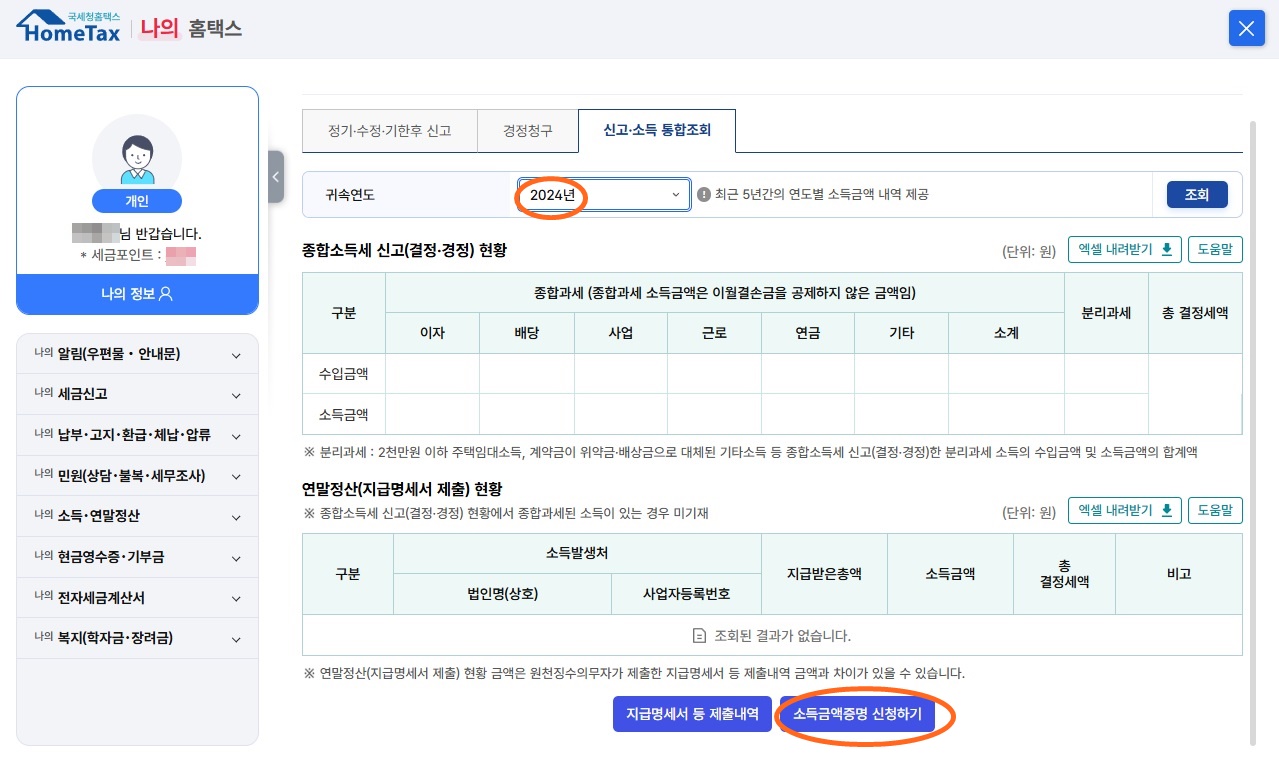The height and width of the screenshot is (759, 1279).
Task: Expand the 나의 복지(학자금·장려금) menu
Action: point(137,639)
